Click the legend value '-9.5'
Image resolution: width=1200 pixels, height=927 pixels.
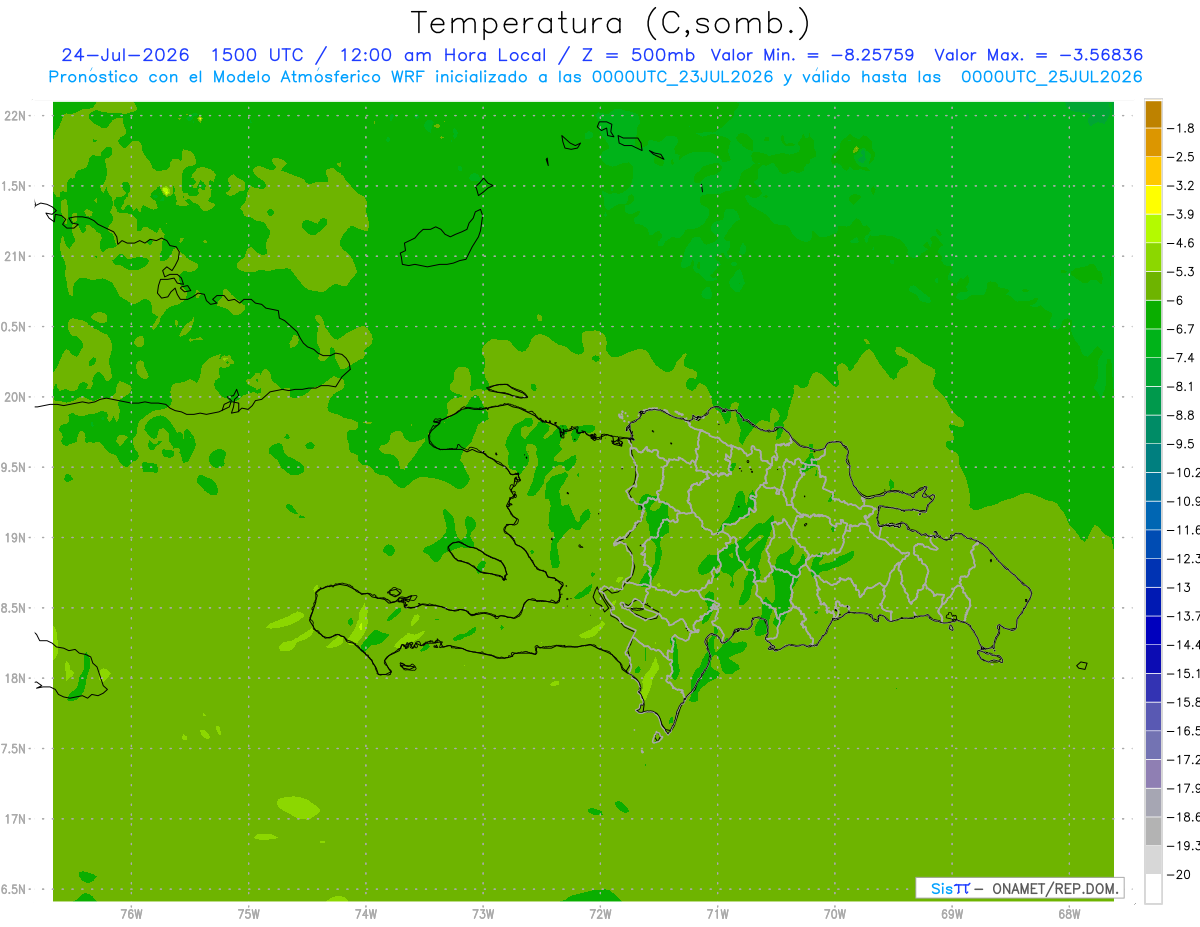click(x=1181, y=444)
